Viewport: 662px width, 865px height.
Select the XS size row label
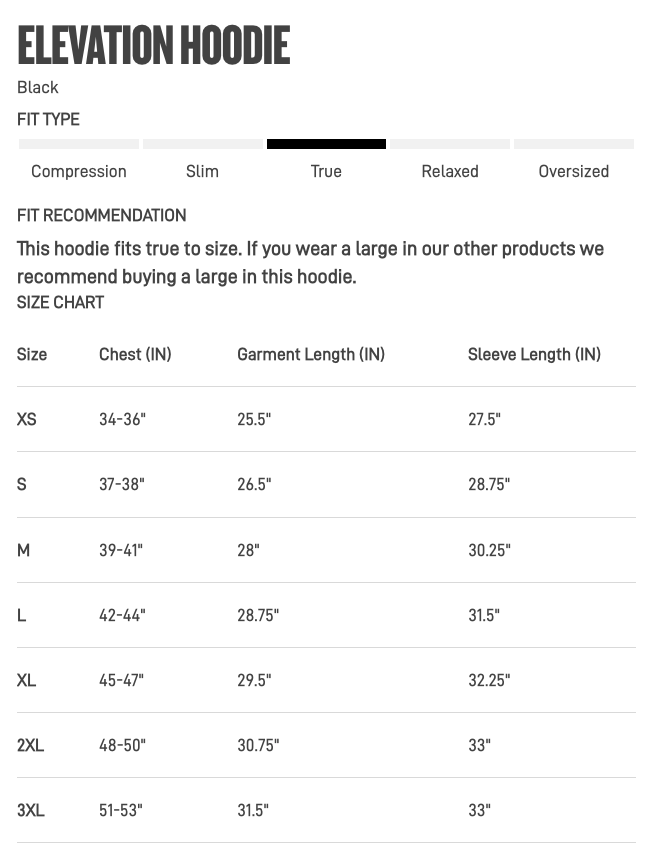pyautogui.click(x=27, y=419)
